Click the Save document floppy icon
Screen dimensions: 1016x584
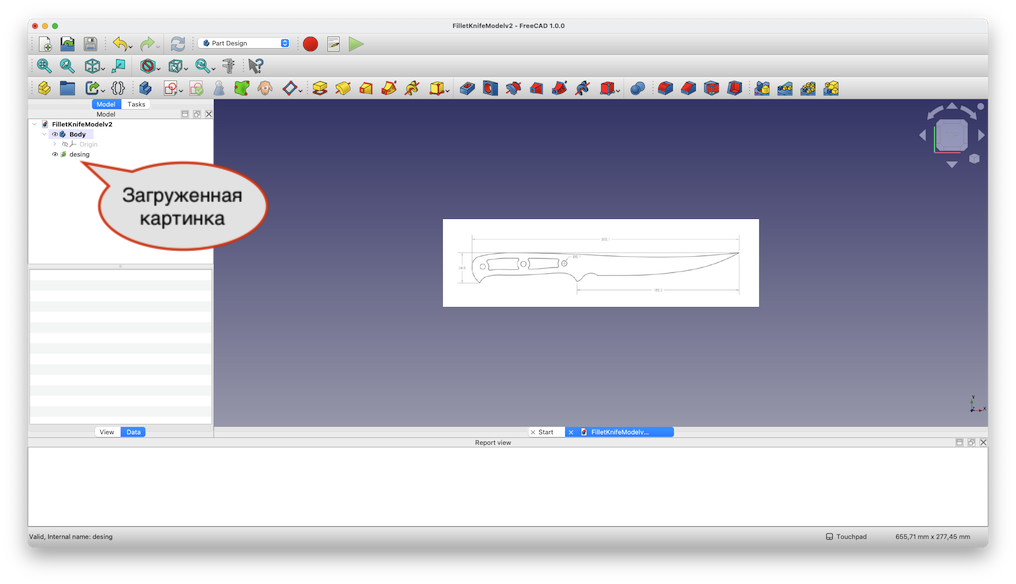(x=90, y=44)
